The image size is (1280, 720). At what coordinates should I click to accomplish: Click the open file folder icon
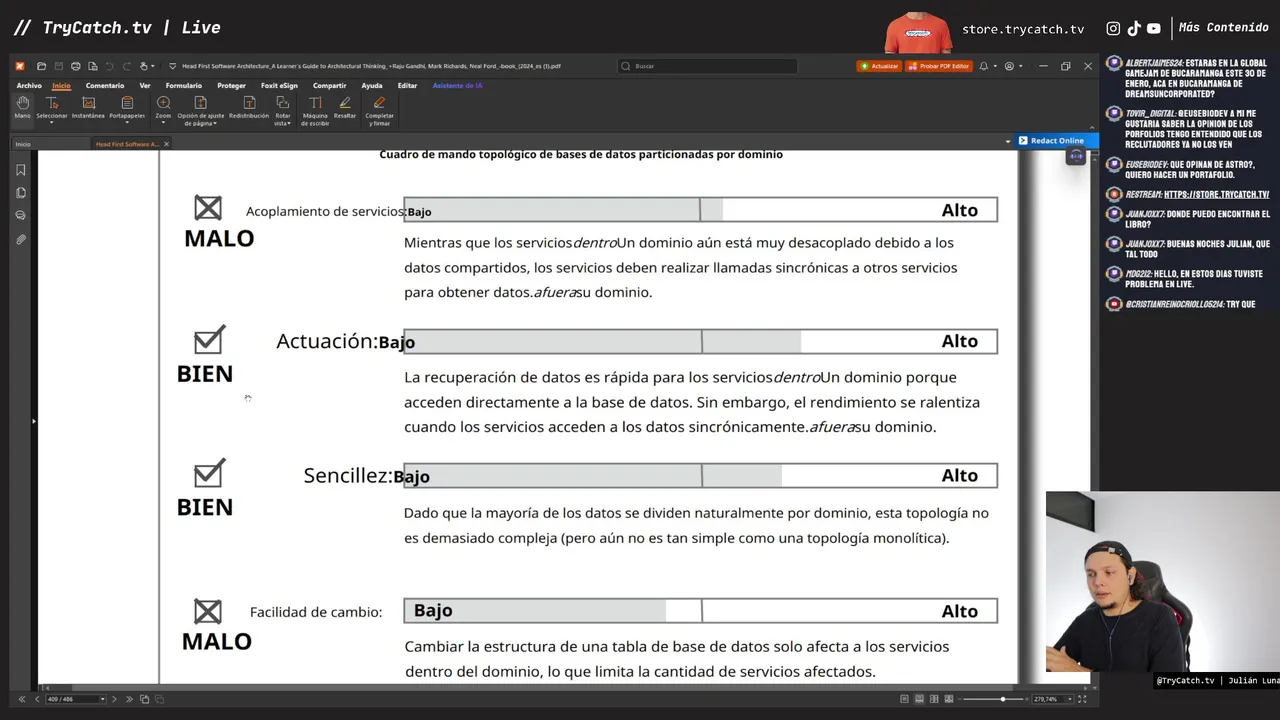pos(41,66)
